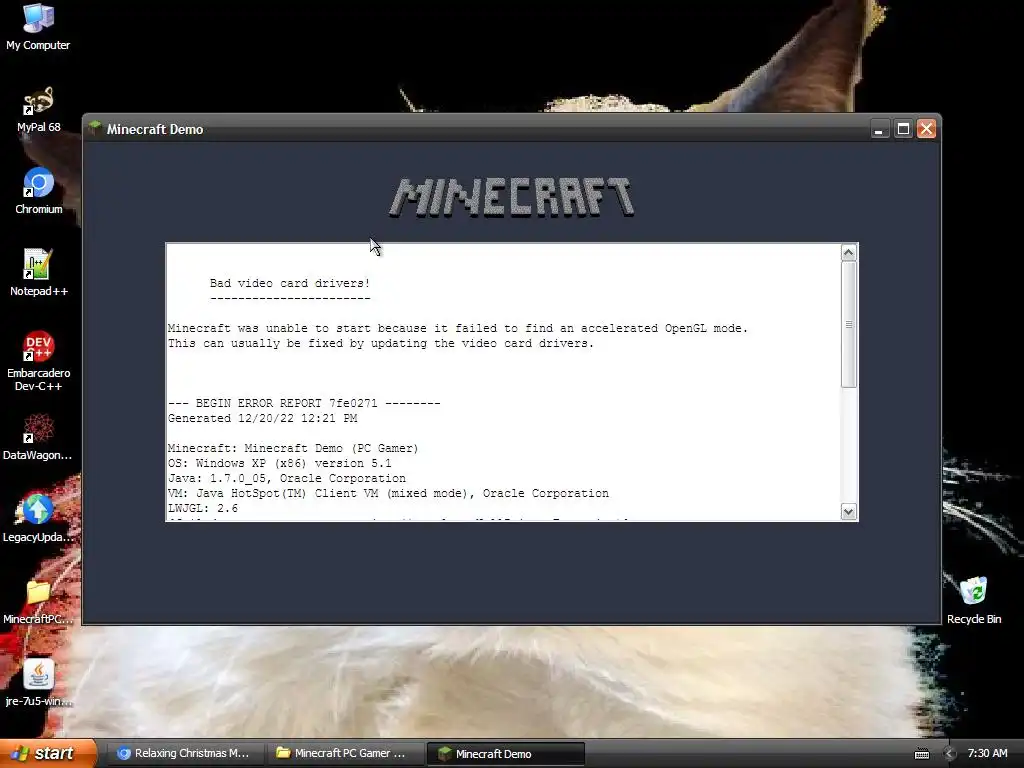This screenshot has height=768, width=1024.
Task: Select the Recycle Bin icon
Action: pyautogui.click(x=974, y=600)
